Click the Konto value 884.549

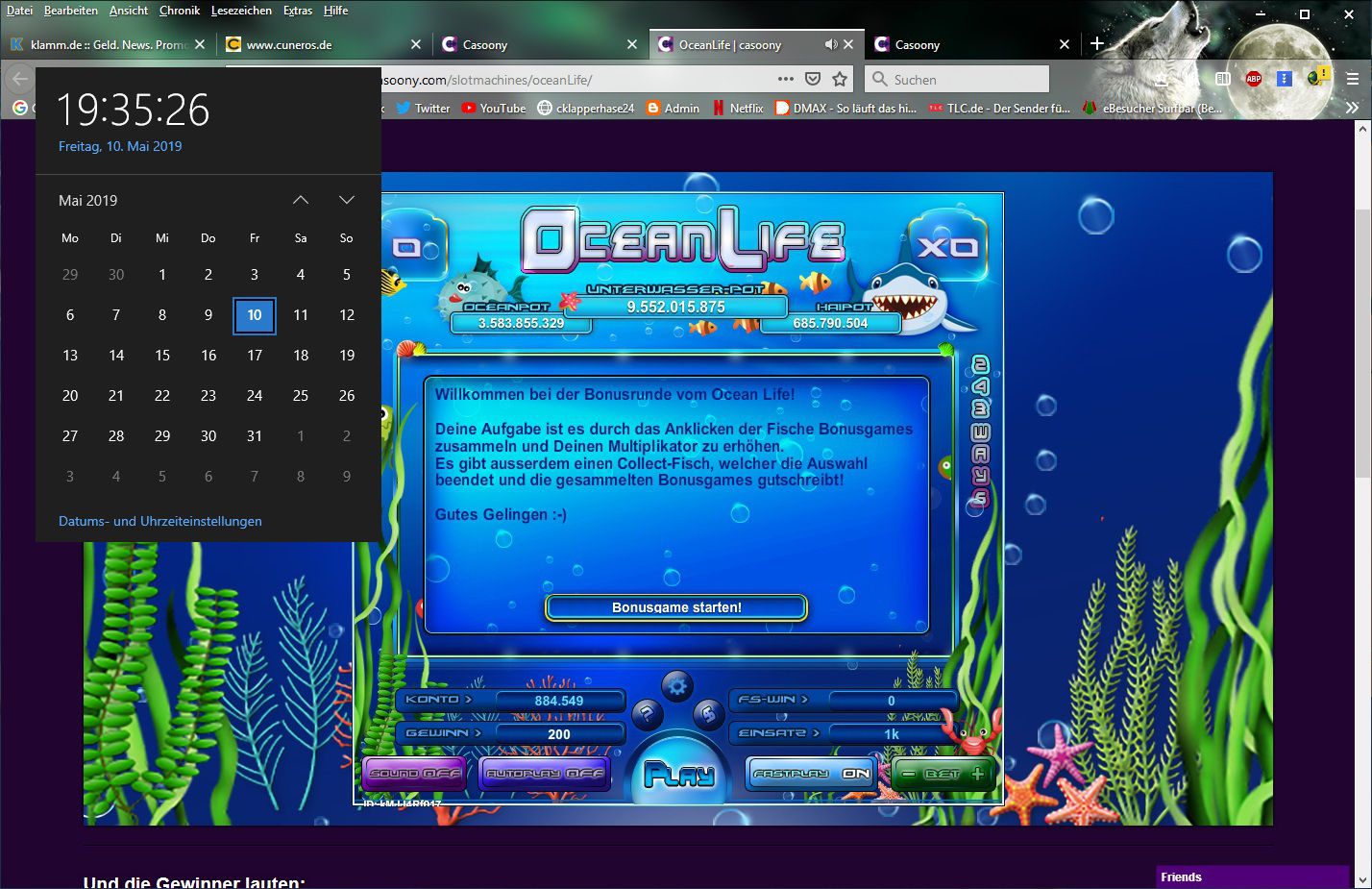pos(559,701)
